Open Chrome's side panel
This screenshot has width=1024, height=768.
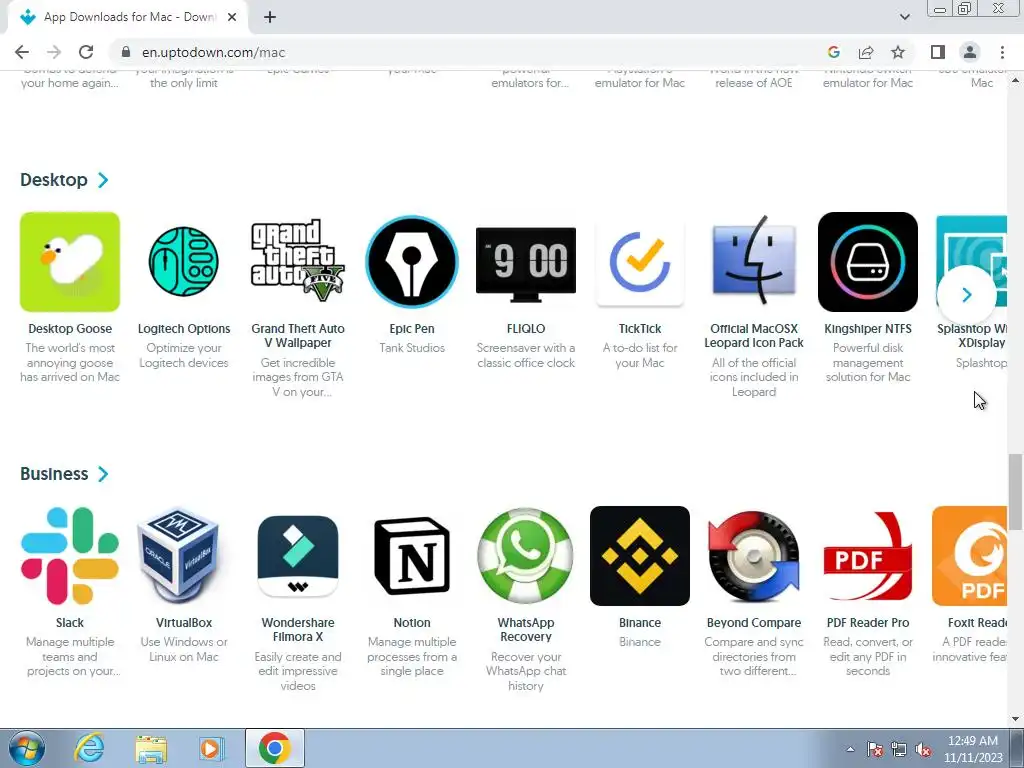click(938, 52)
